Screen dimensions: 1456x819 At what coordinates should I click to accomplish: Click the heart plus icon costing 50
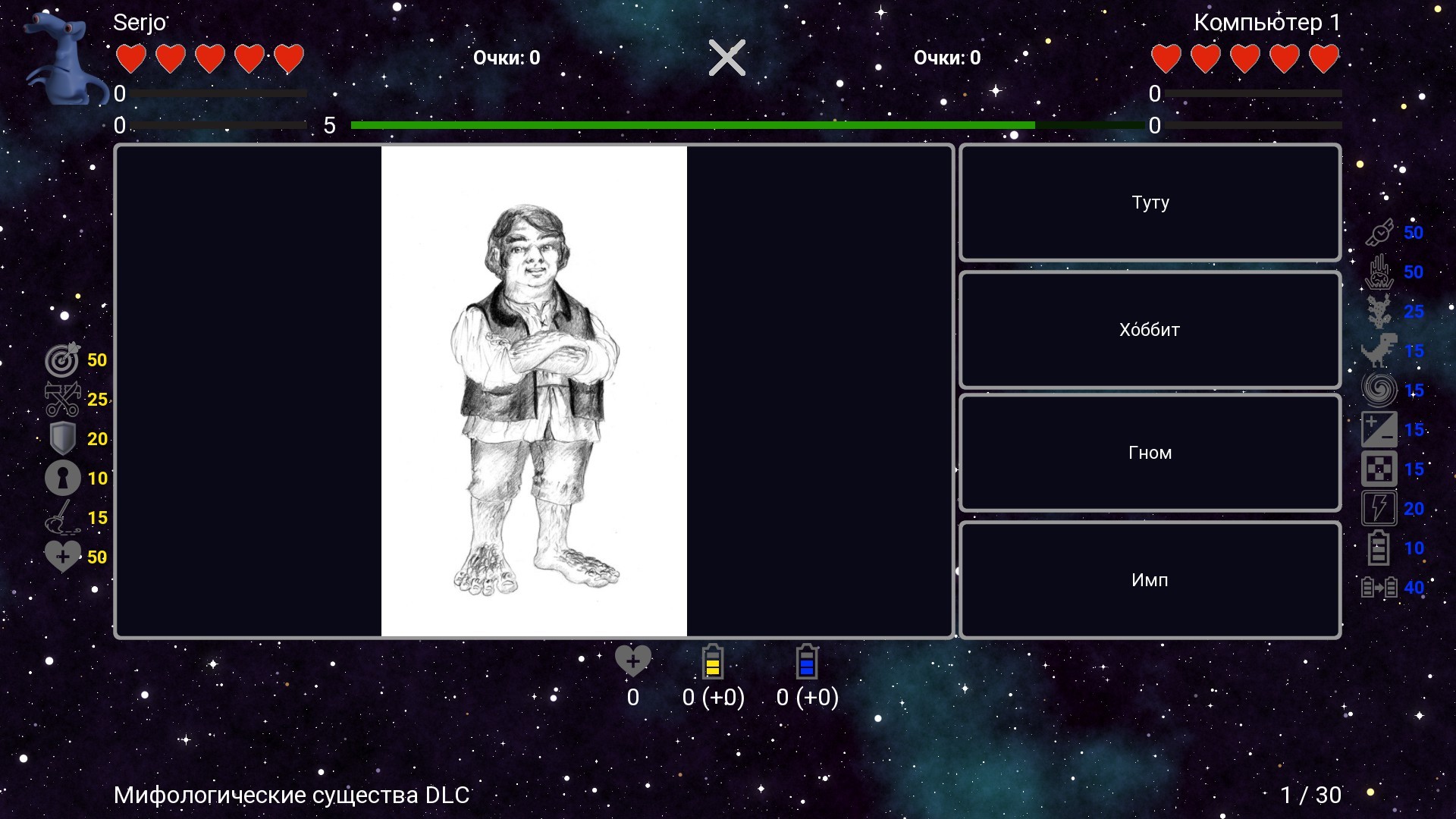[62, 557]
